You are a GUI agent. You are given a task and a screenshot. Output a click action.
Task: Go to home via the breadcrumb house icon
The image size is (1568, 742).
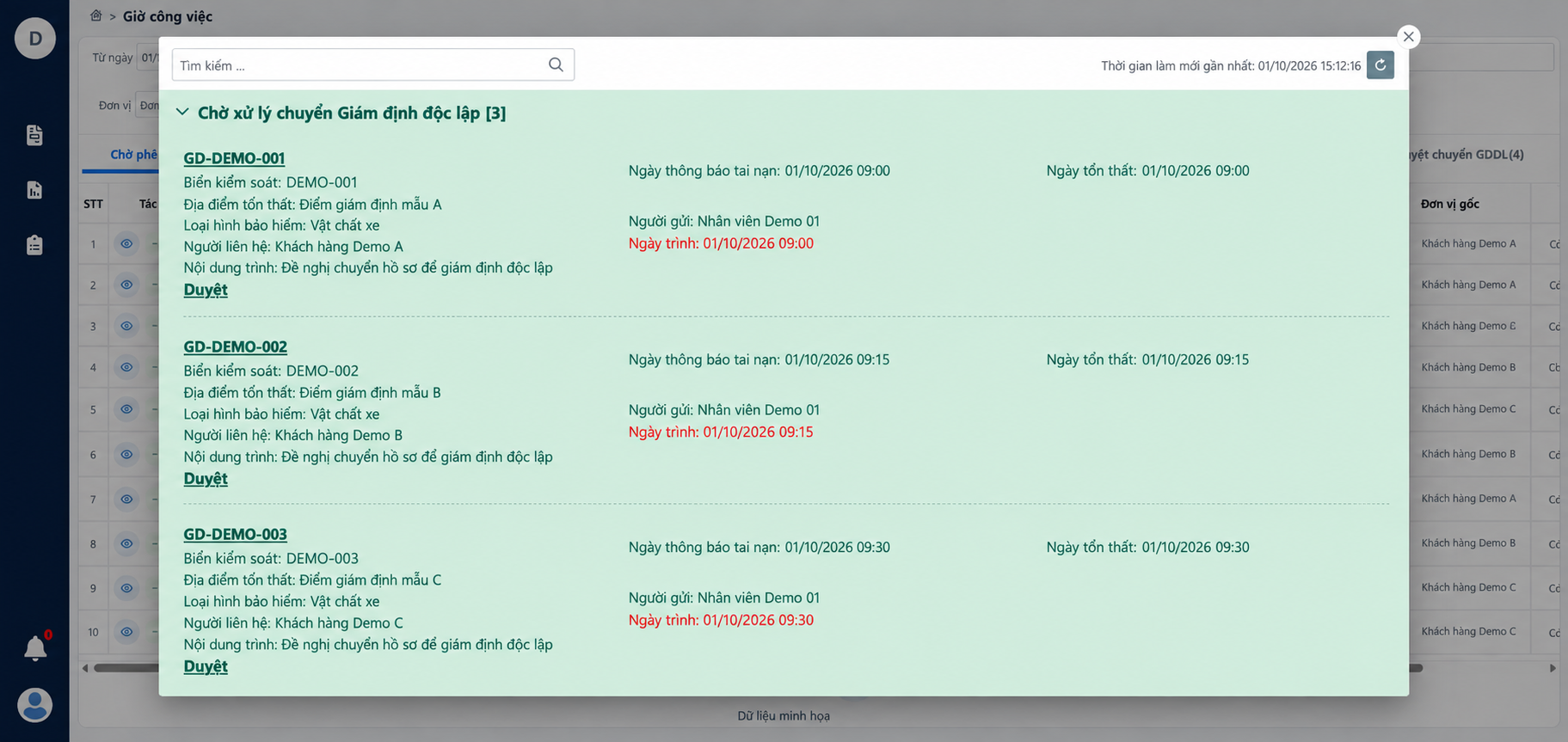96,15
